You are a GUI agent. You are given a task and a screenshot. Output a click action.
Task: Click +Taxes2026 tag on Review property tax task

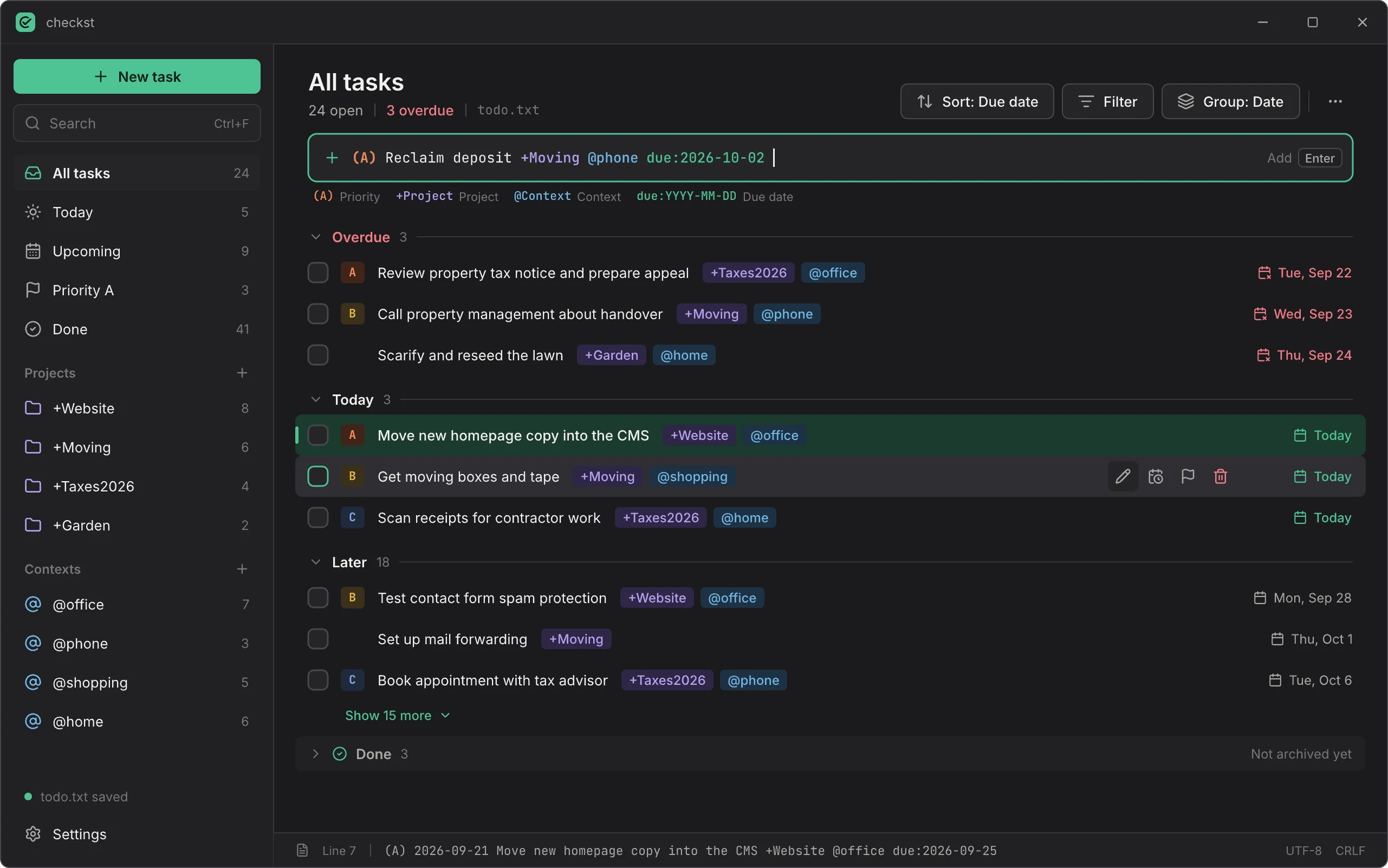748,273
